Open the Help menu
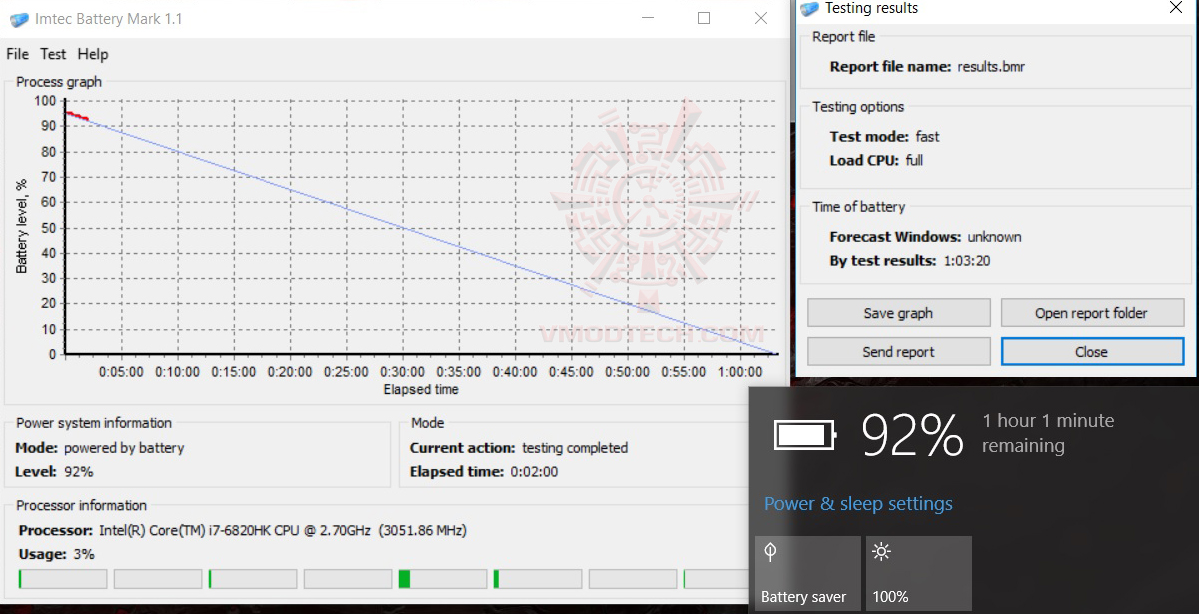1199x614 pixels. coord(92,54)
